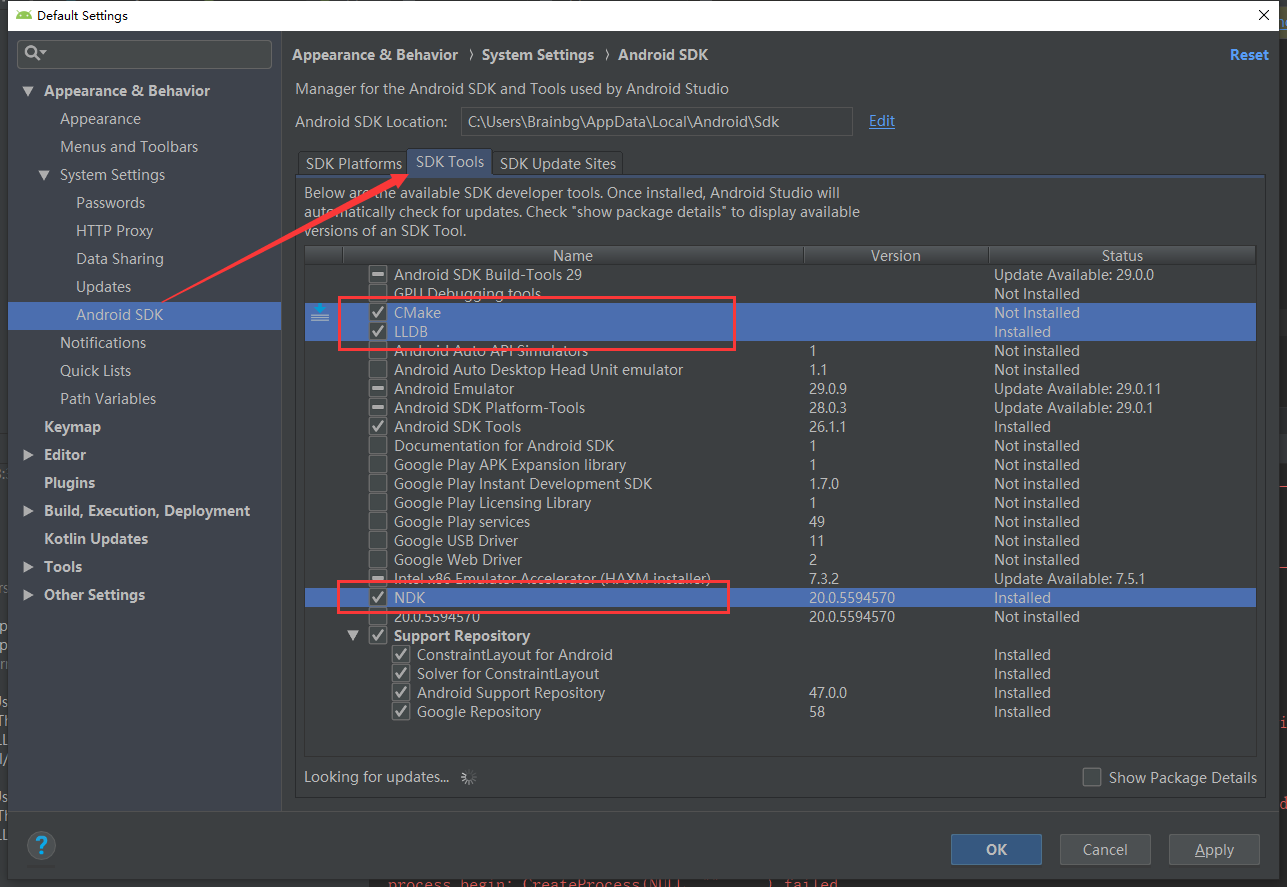Open the Updates settings page
1287x887 pixels.
tap(103, 287)
